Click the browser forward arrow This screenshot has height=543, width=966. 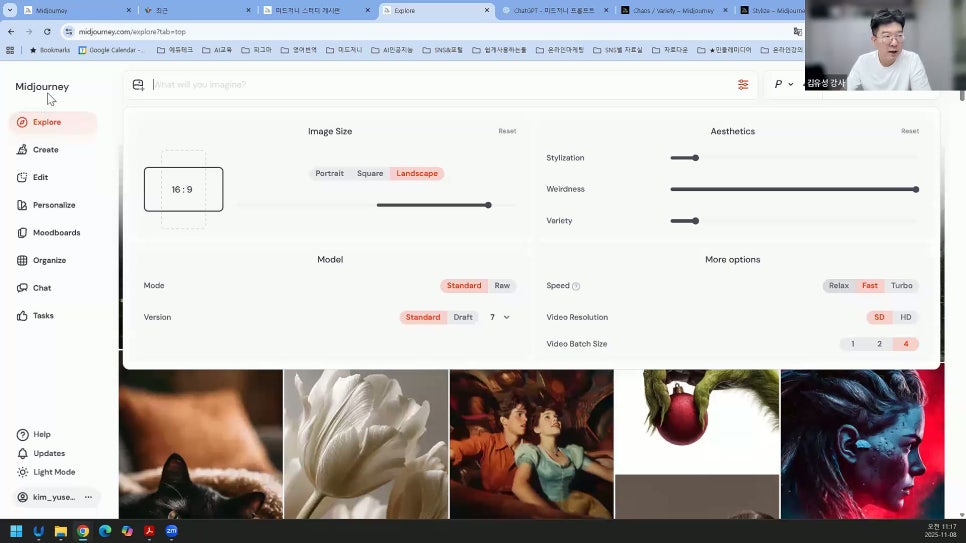29,31
